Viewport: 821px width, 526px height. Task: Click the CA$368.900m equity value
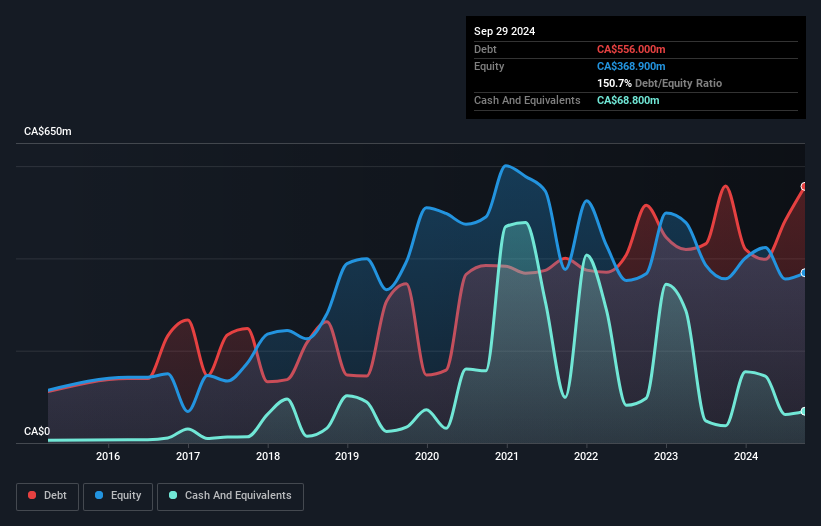[x=631, y=66]
